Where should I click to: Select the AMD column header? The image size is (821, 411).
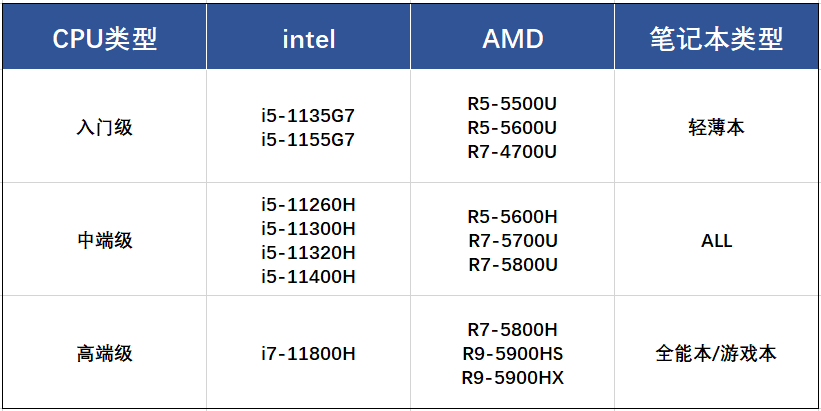click(x=513, y=39)
